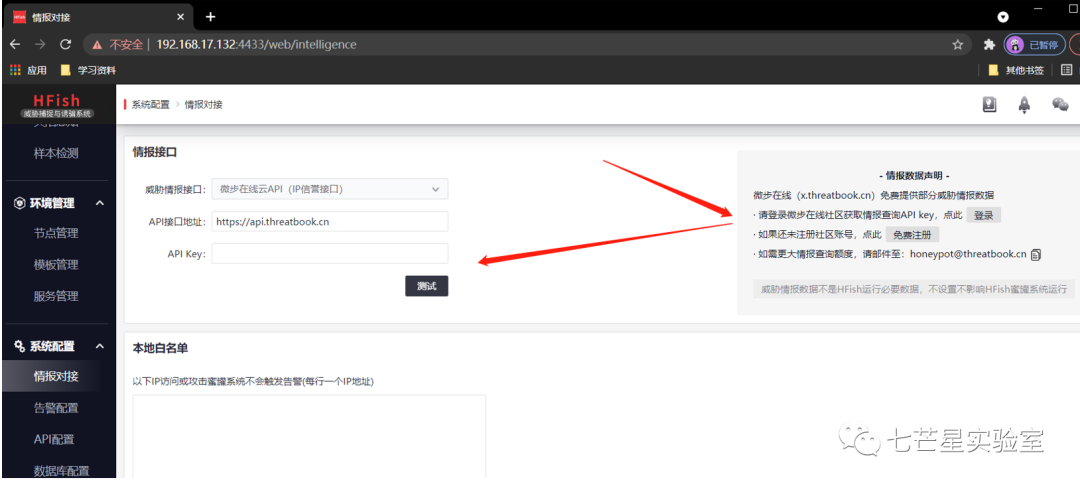The image size is (1080, 488).
Task: Open the WeChat community icon
Action: (x=1060, y=104)
